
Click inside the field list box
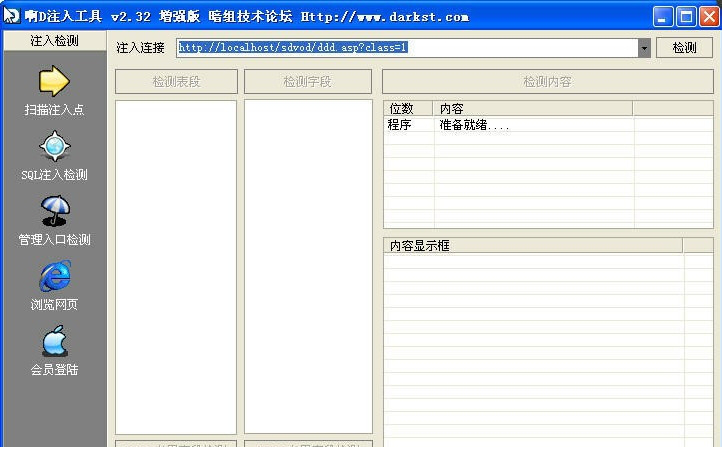coord(308,267)
